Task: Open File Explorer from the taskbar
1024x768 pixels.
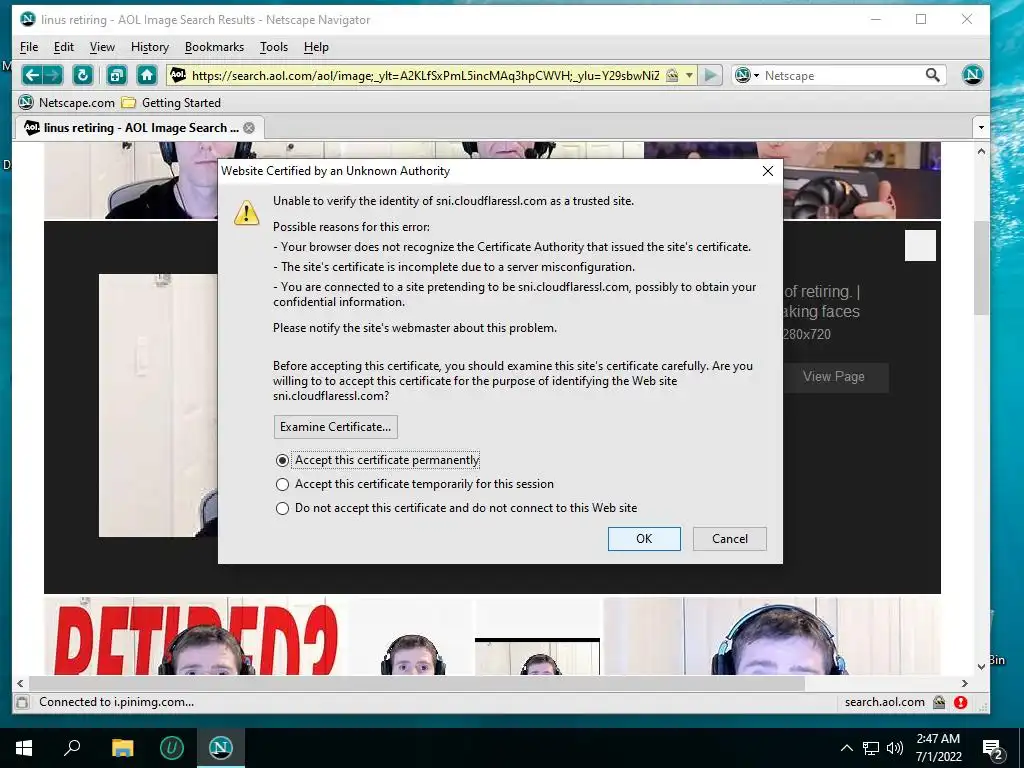Action: coord(122,748)
